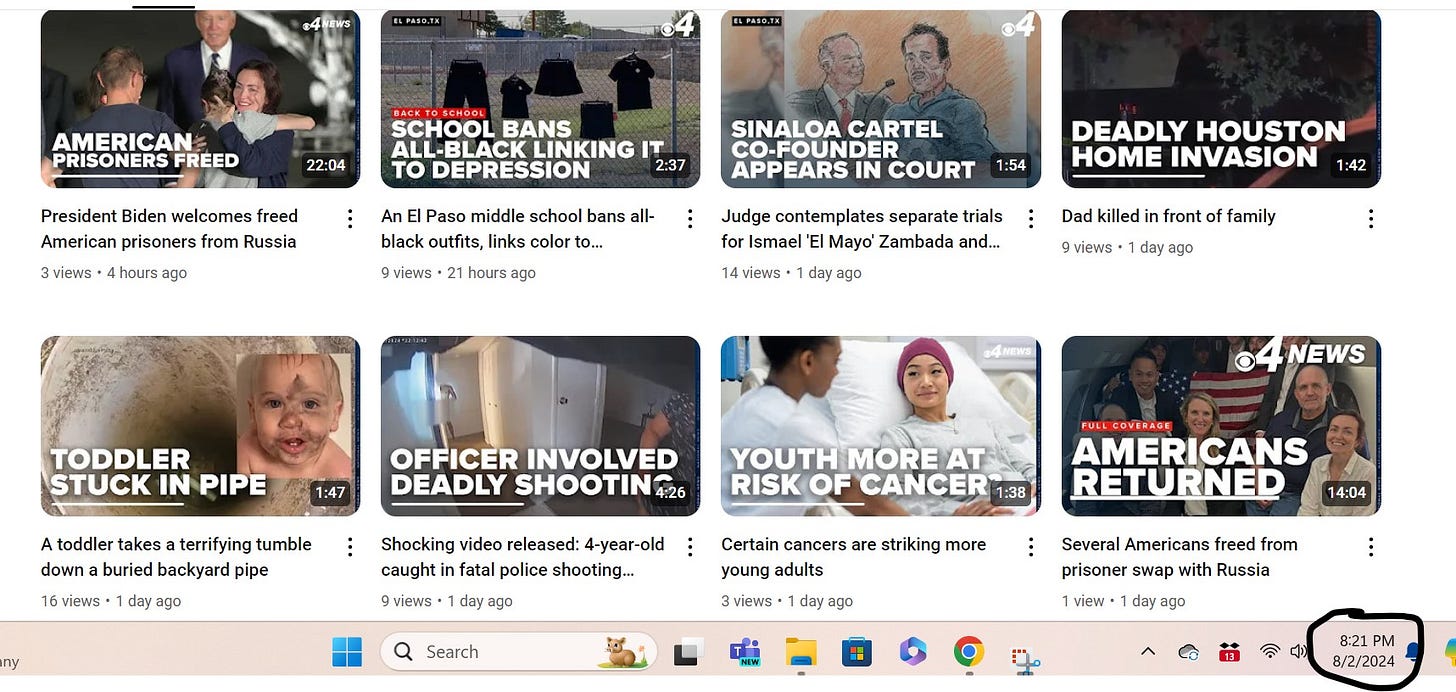
Task: Open title An El Paso middle school bans
Action: tap(518, 229)
